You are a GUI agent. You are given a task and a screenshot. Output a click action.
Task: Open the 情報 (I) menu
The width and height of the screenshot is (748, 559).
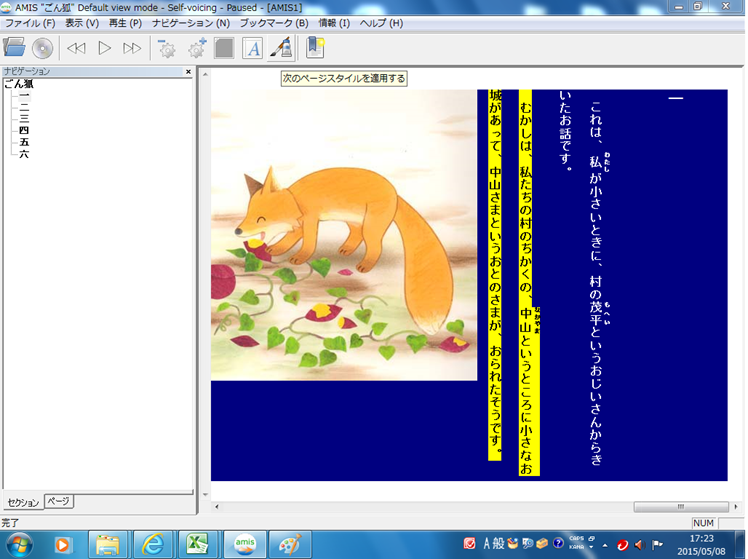point(334,23)
